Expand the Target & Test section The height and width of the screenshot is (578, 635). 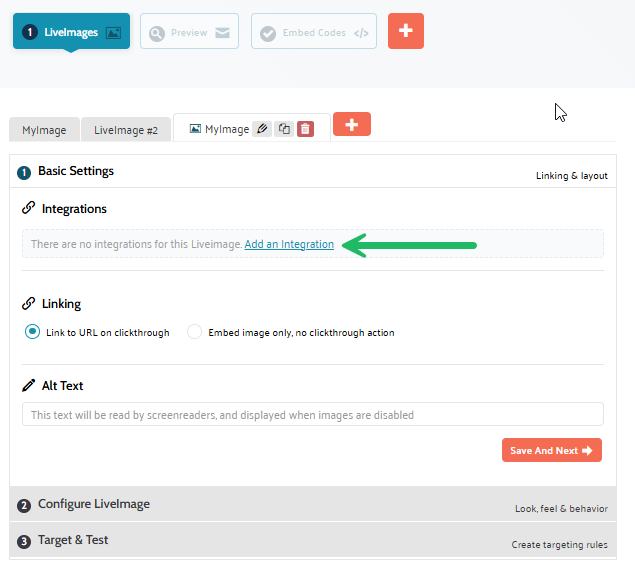(x=73, y=540)
